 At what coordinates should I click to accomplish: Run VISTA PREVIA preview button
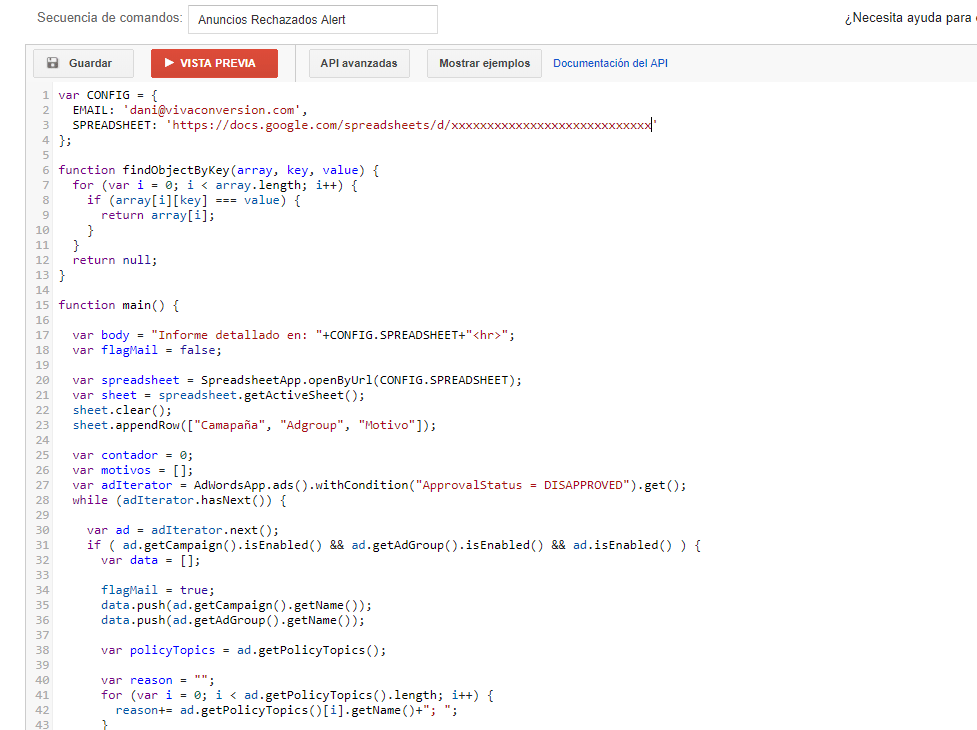(214, 64)
